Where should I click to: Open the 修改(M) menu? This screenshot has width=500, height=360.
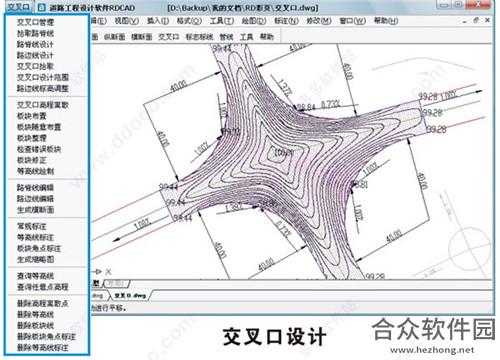pos(319,21)
